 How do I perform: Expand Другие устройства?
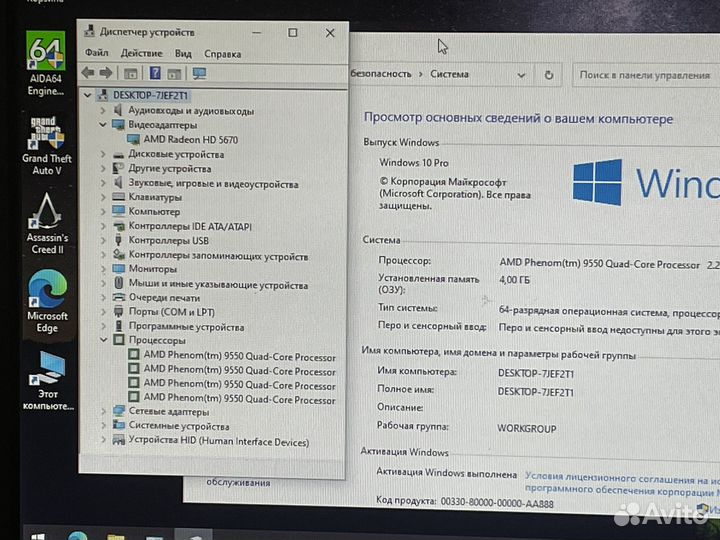tap(103, 169)
